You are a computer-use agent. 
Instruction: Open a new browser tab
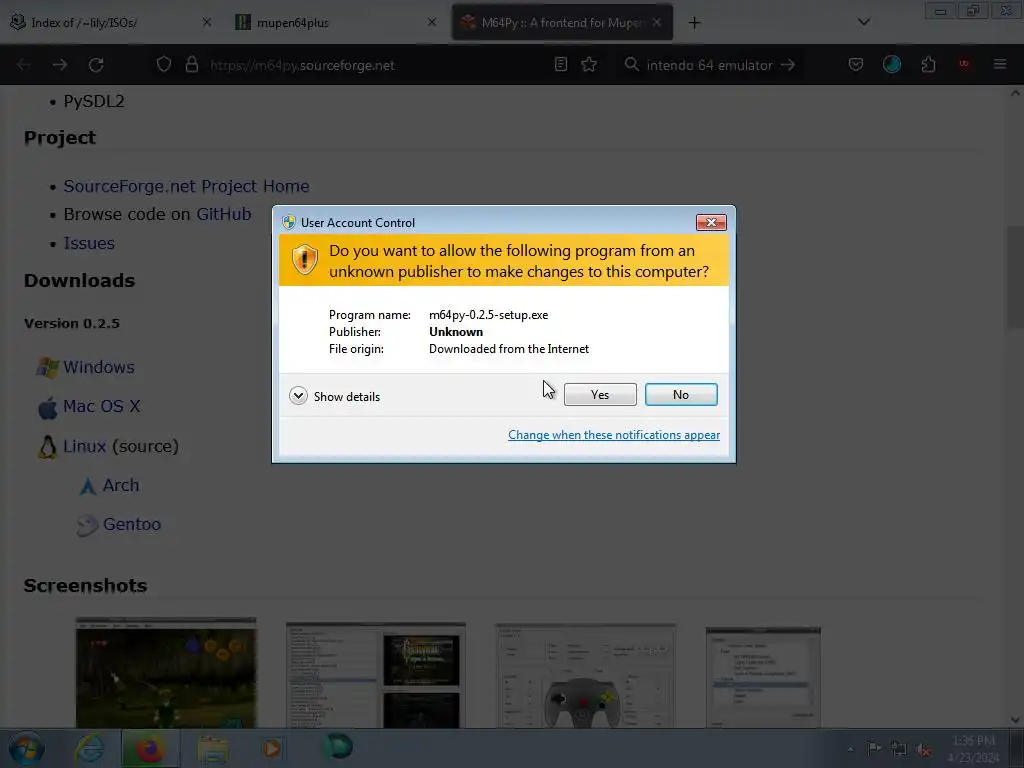tap(694, 23)
